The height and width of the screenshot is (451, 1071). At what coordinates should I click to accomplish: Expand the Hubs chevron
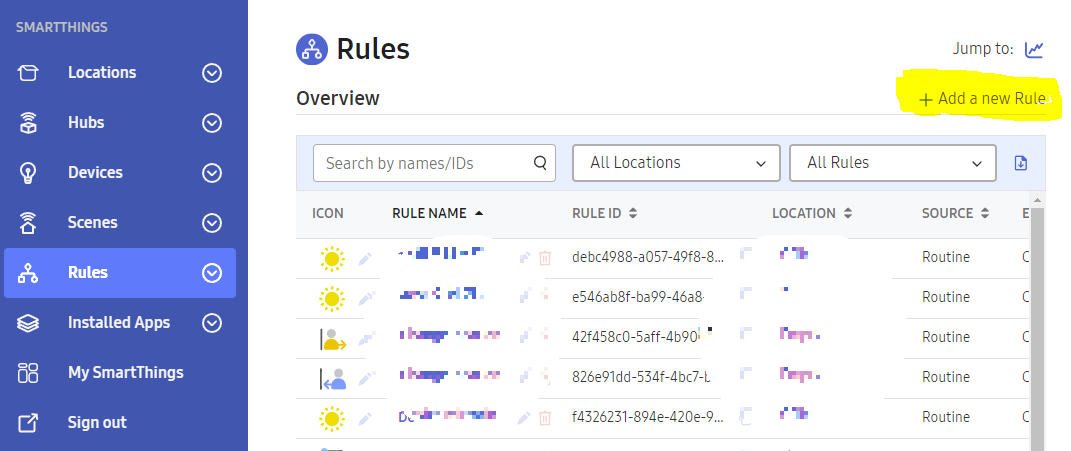pyautogui.click(x=212, y=122)
